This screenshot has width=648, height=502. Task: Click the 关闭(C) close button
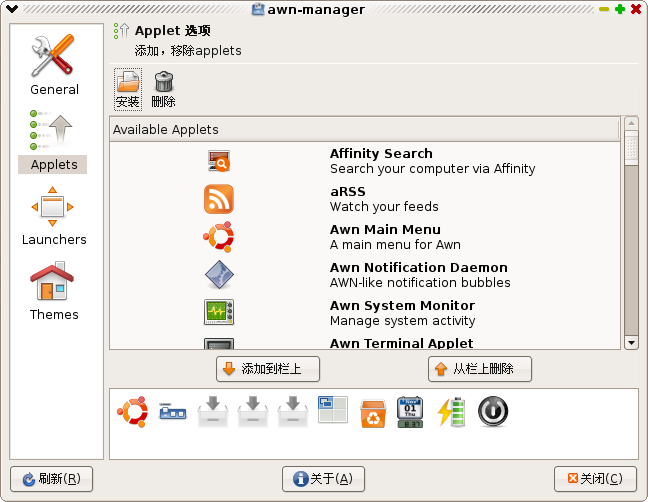coord(595,479)
